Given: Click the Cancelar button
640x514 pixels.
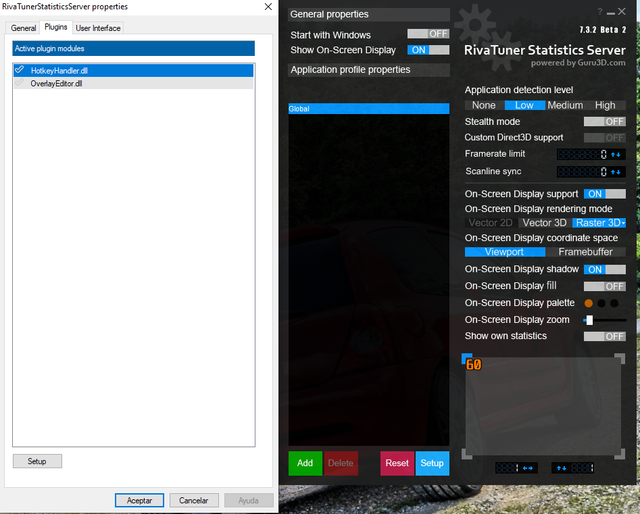Looking at the screenshot, I should pyautogui.click(x=194, y=501).
